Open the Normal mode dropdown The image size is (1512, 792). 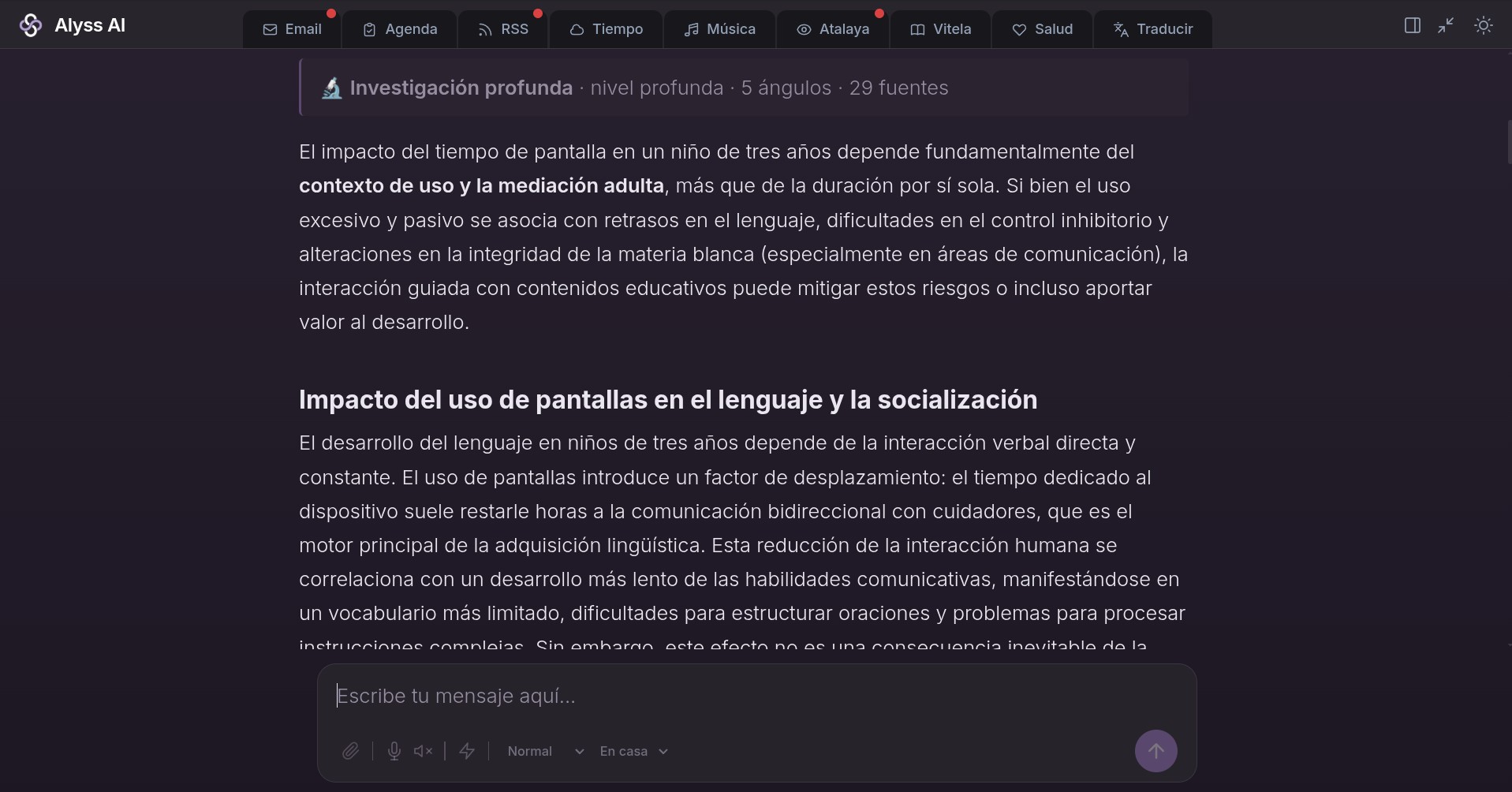point(546,751)
